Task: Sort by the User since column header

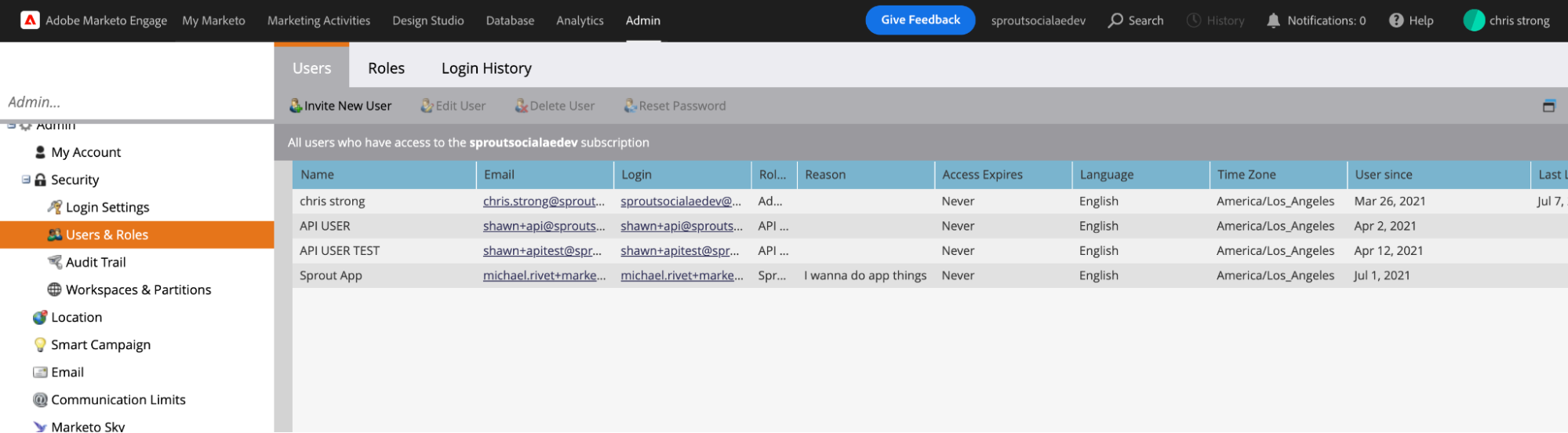Action: [1439, 175]
